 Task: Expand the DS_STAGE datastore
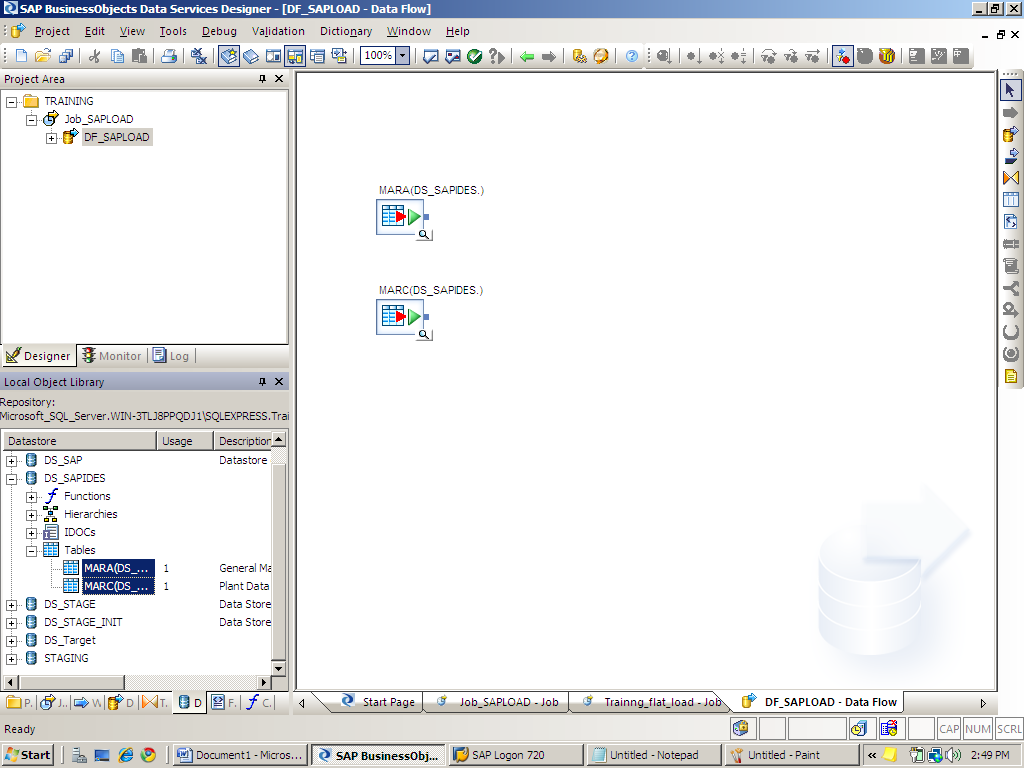(11, 605)
